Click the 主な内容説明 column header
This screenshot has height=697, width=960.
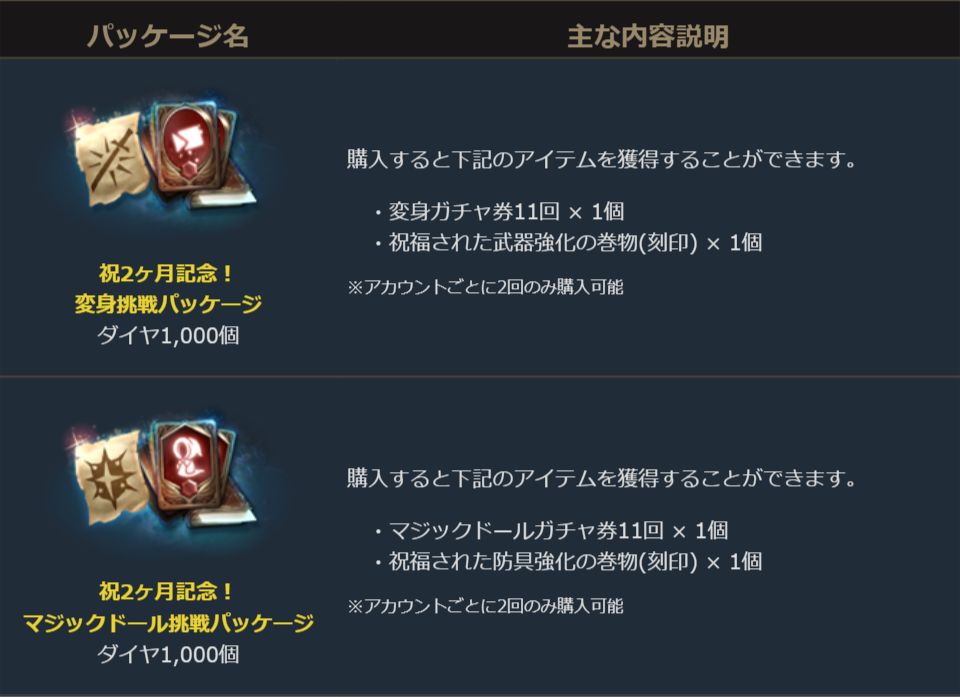pos(647,37)
